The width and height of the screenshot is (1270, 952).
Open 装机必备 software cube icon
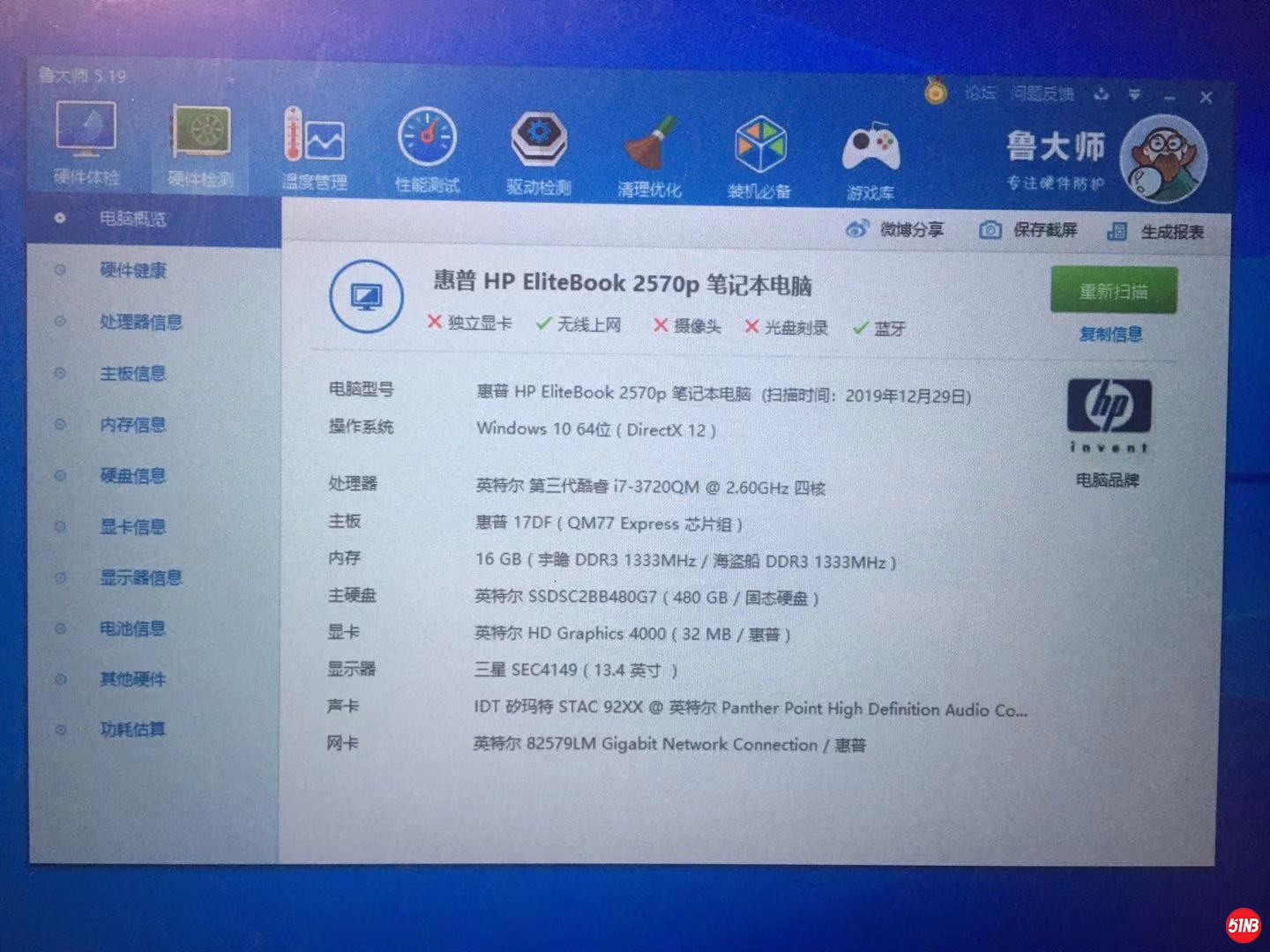759,153
